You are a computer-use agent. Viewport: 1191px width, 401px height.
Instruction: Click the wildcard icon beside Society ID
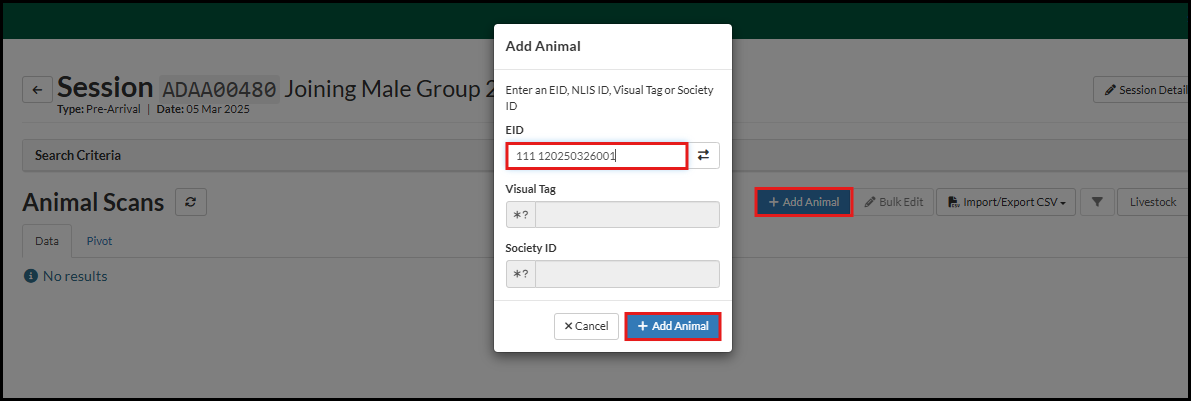tap(521, 274)
